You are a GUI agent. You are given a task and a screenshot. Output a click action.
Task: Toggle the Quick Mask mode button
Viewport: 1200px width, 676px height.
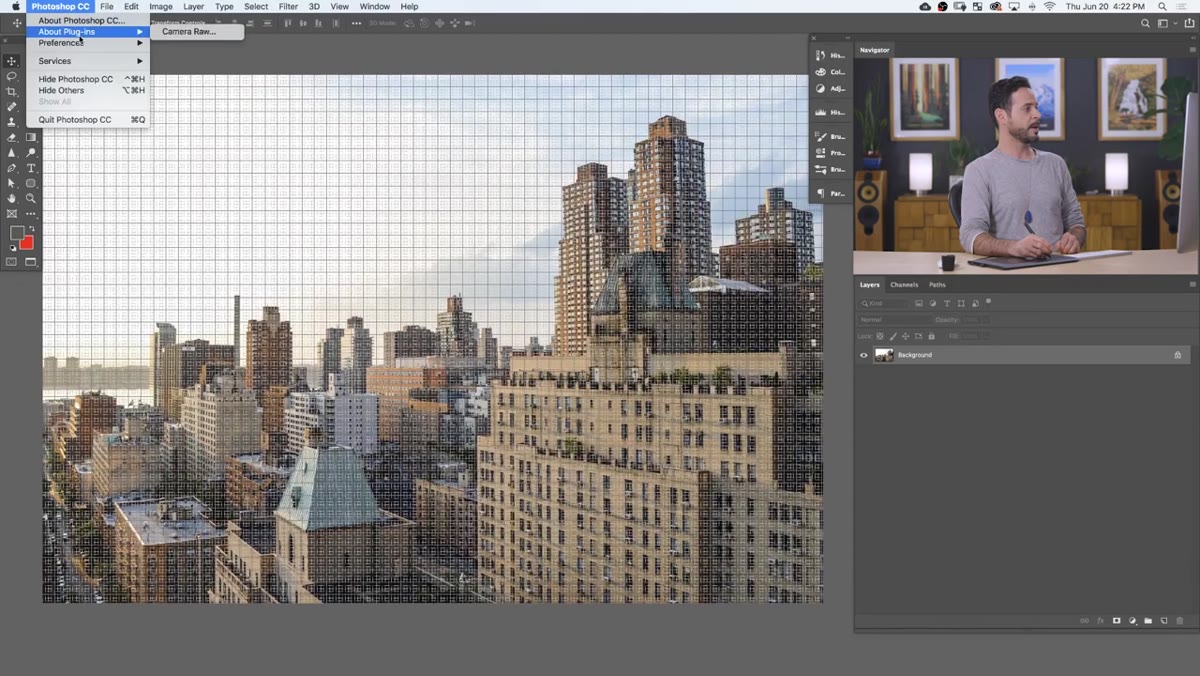[x=12, y=262]
